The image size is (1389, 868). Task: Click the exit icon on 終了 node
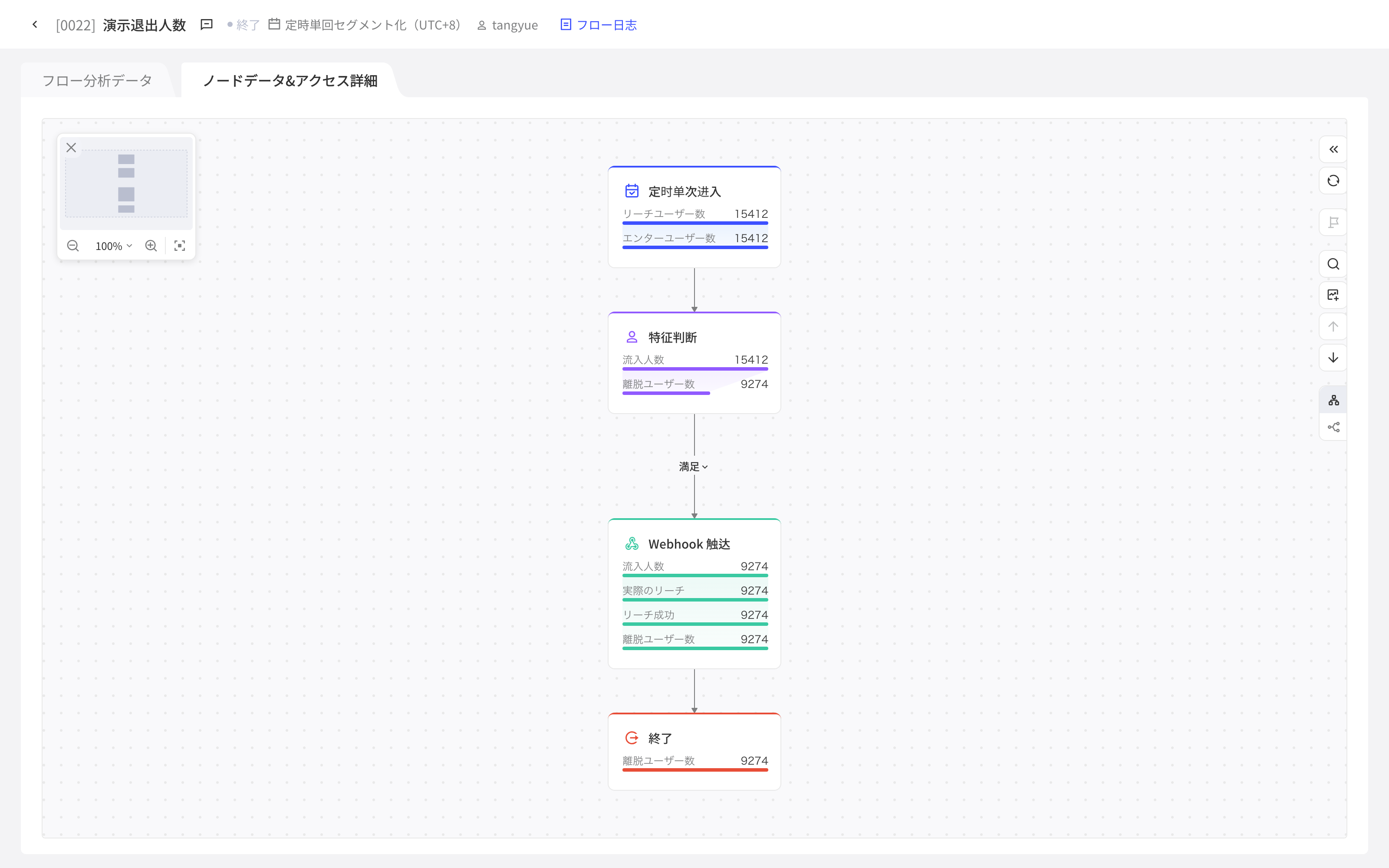pyautogui.click(x=632, y=738)
